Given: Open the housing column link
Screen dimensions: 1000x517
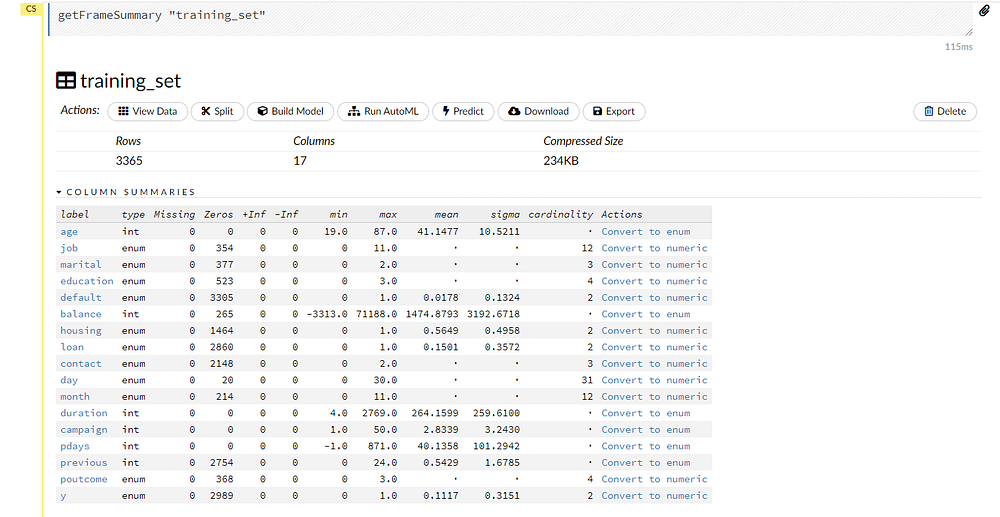Looking at the screenshot, I should pos(80,331).
